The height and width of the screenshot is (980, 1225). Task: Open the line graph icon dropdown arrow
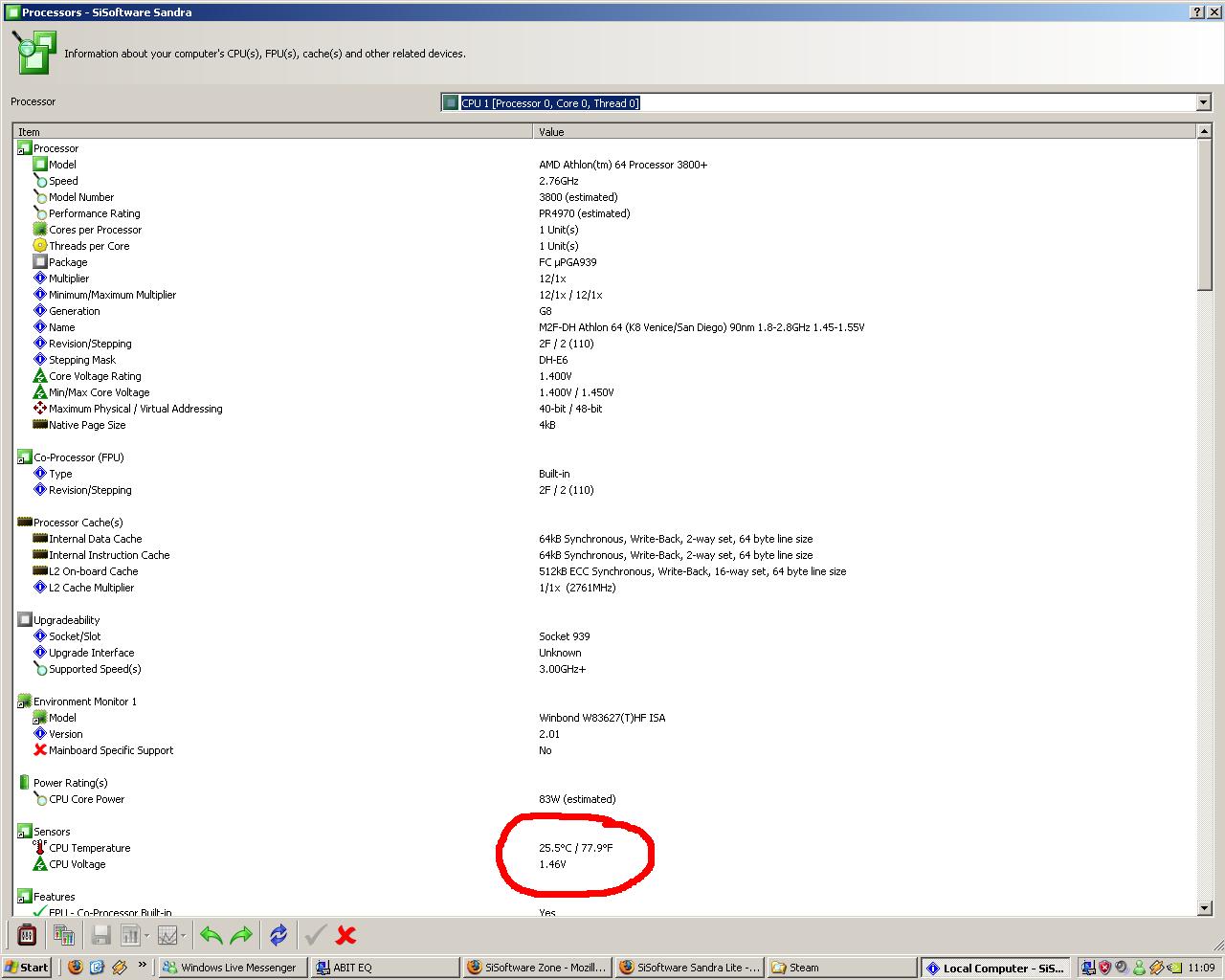[184, 935]
